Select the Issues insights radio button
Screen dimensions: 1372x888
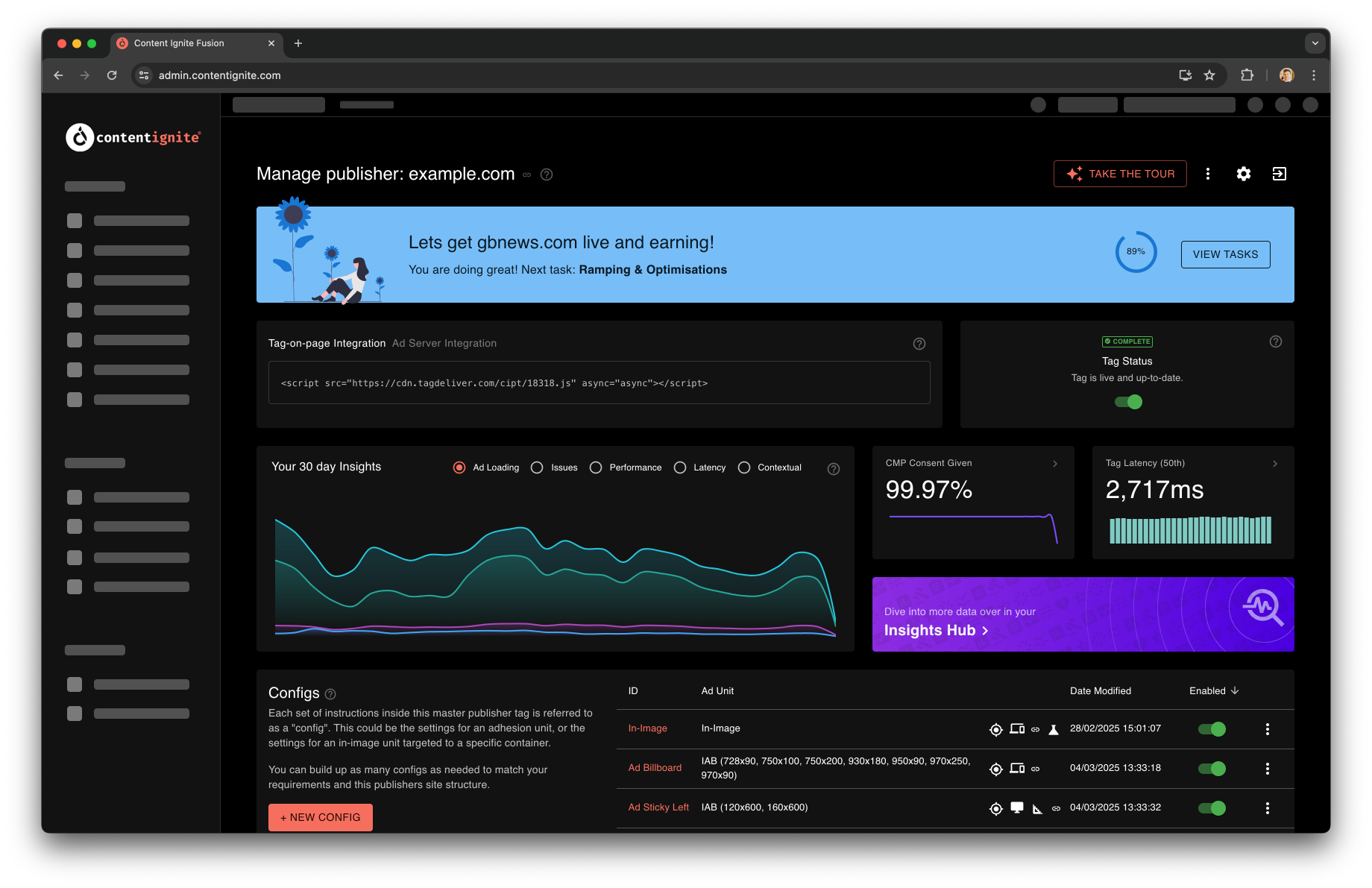pyautogui.click(x=537, y=467)
